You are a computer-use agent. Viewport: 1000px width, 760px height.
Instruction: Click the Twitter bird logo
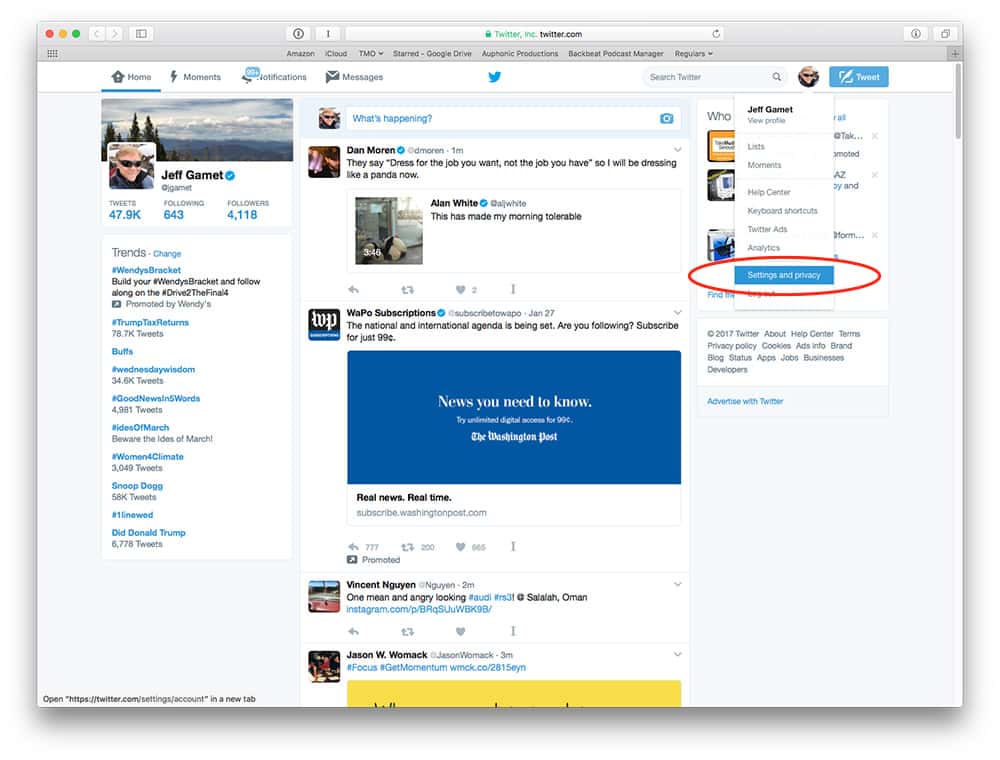coord(494,77)
